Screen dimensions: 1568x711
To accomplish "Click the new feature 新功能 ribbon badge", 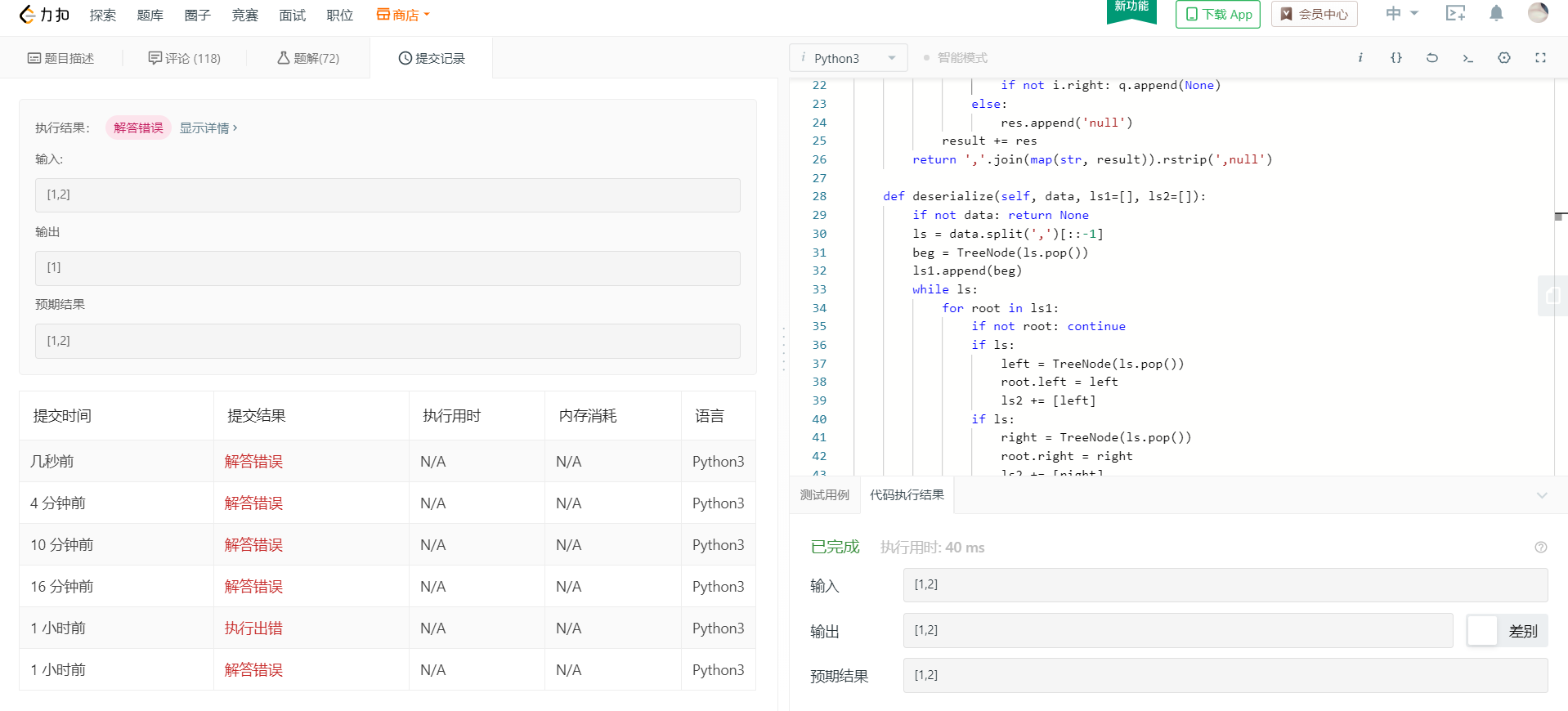I will pyautogui.click(x=1131, y=10).
